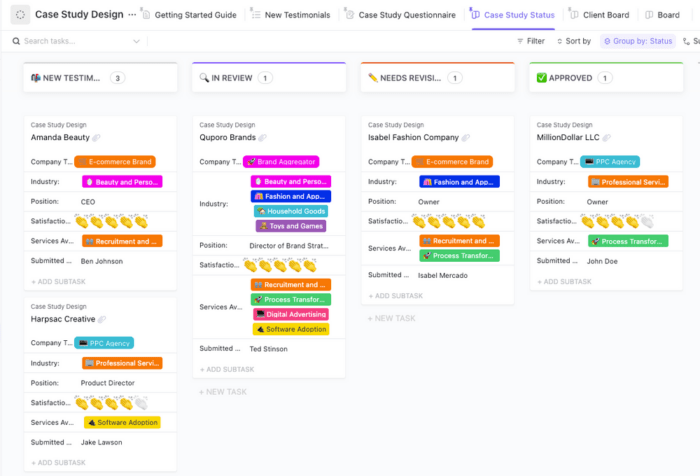The width and height of the screenshot is (700, 476).
Task: Click Director of Brand Strat position value
Action: [289, 246]
